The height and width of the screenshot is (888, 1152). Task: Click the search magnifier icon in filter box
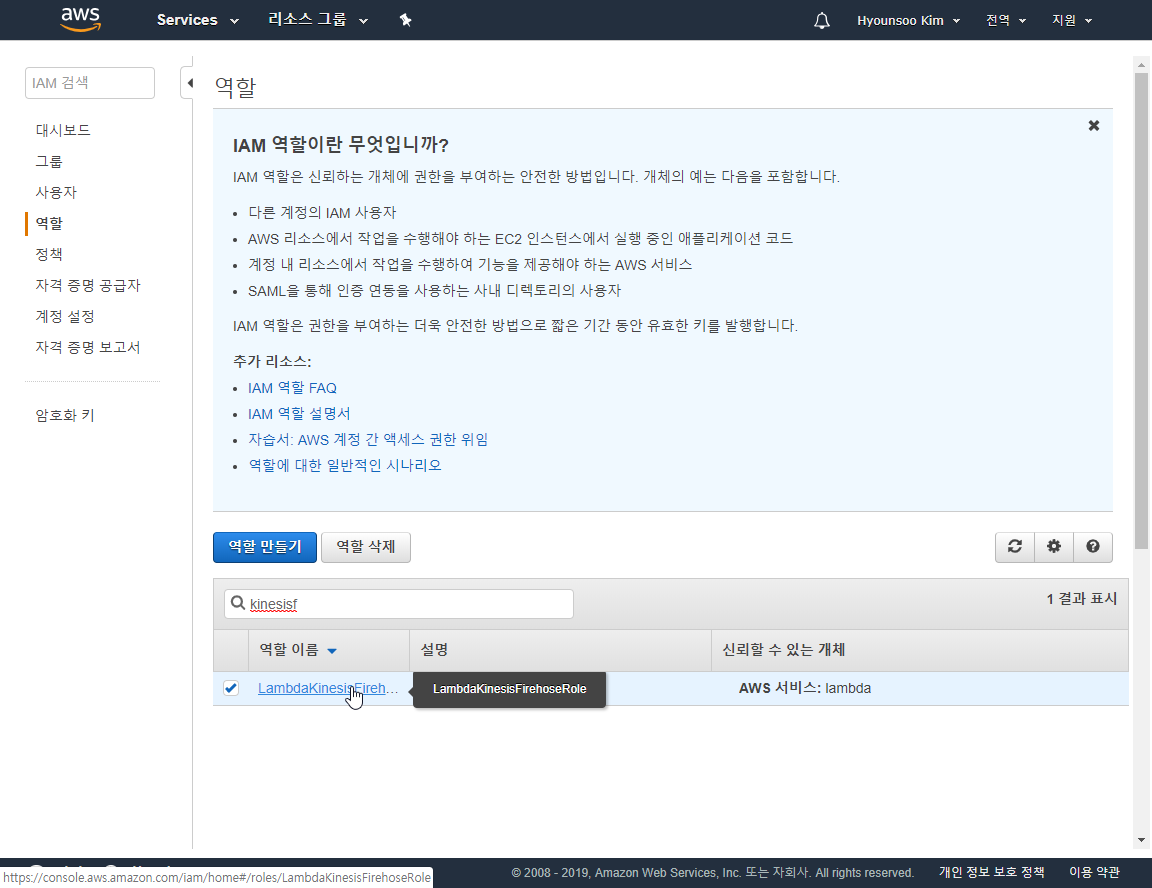point(237,603)
